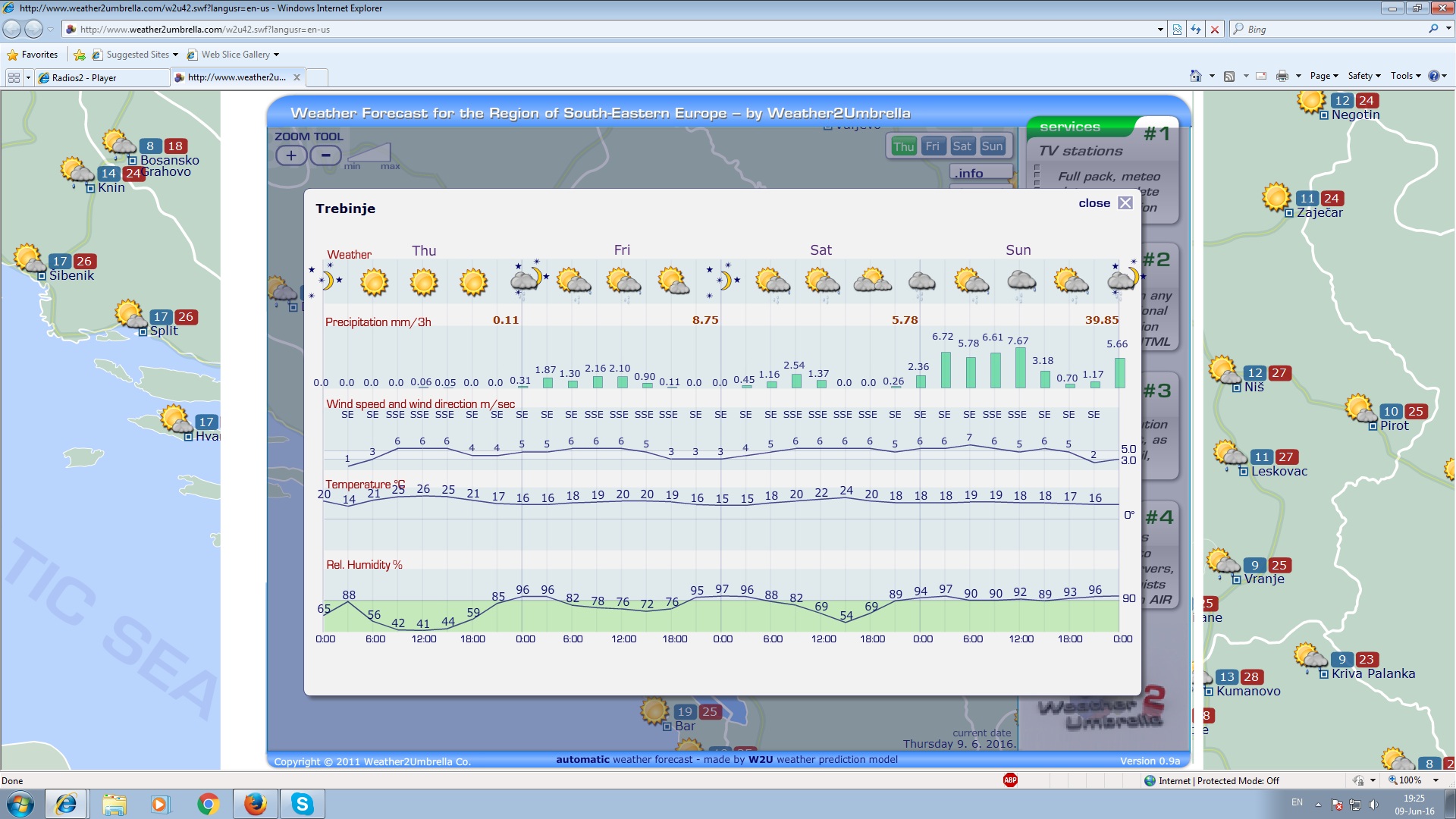Select the Thu day toggle
The width and height of the screenshot is (1456, 819).
[x=903, y=146]
